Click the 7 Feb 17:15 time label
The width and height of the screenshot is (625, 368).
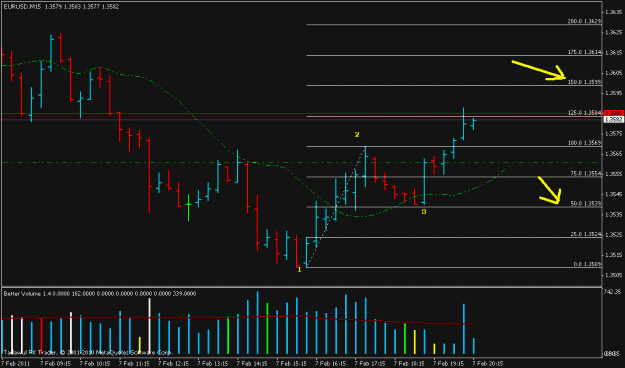click(x=370, y=364)
